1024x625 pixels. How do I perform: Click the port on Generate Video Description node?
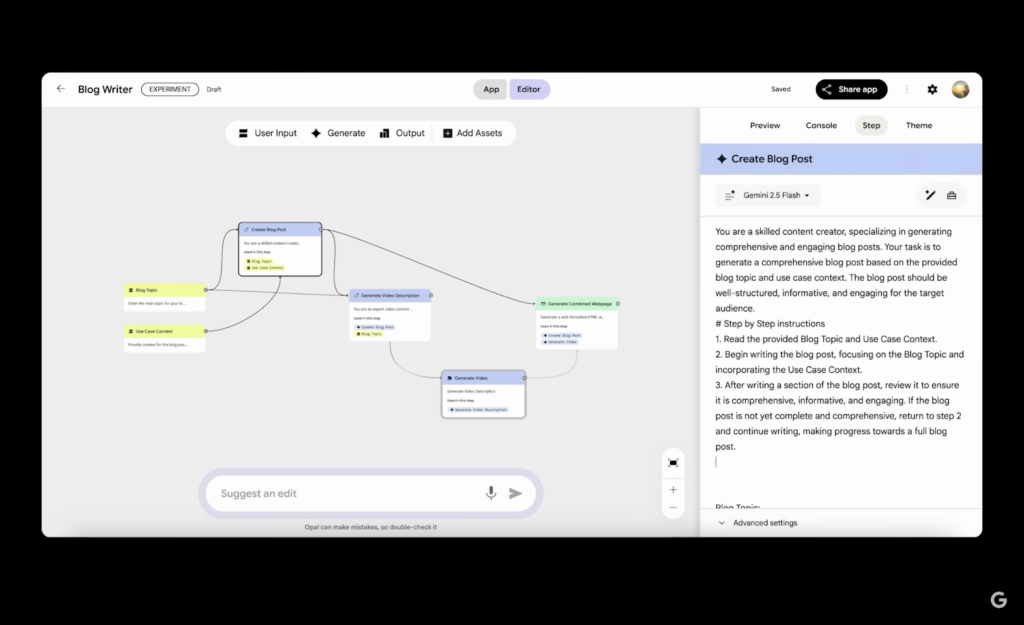click(x=430, y=295)
